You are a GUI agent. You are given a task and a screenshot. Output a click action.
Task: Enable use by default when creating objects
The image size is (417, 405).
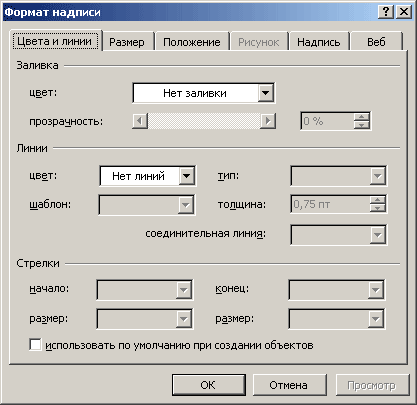(x=35, y=345)
